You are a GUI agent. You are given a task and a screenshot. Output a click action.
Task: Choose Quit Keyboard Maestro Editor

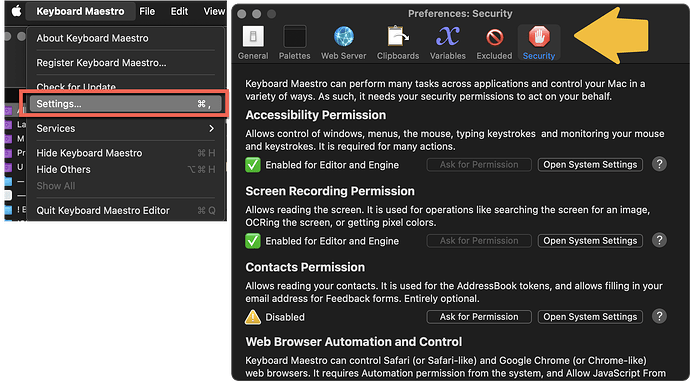[x=125, y=211]
